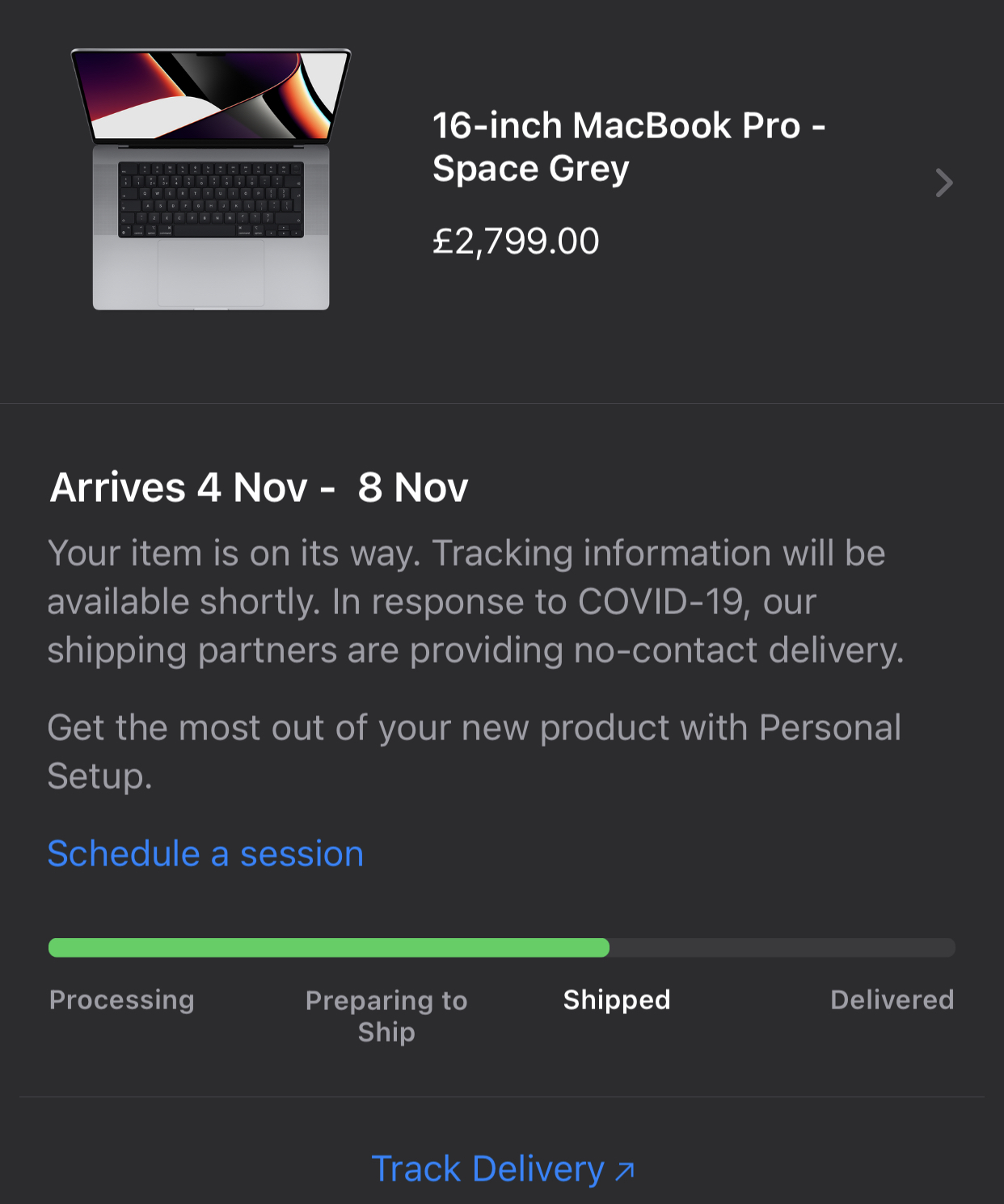
Task: Click the Personal Setup description text
Action: pyautogui.click(x=474, y=751)
